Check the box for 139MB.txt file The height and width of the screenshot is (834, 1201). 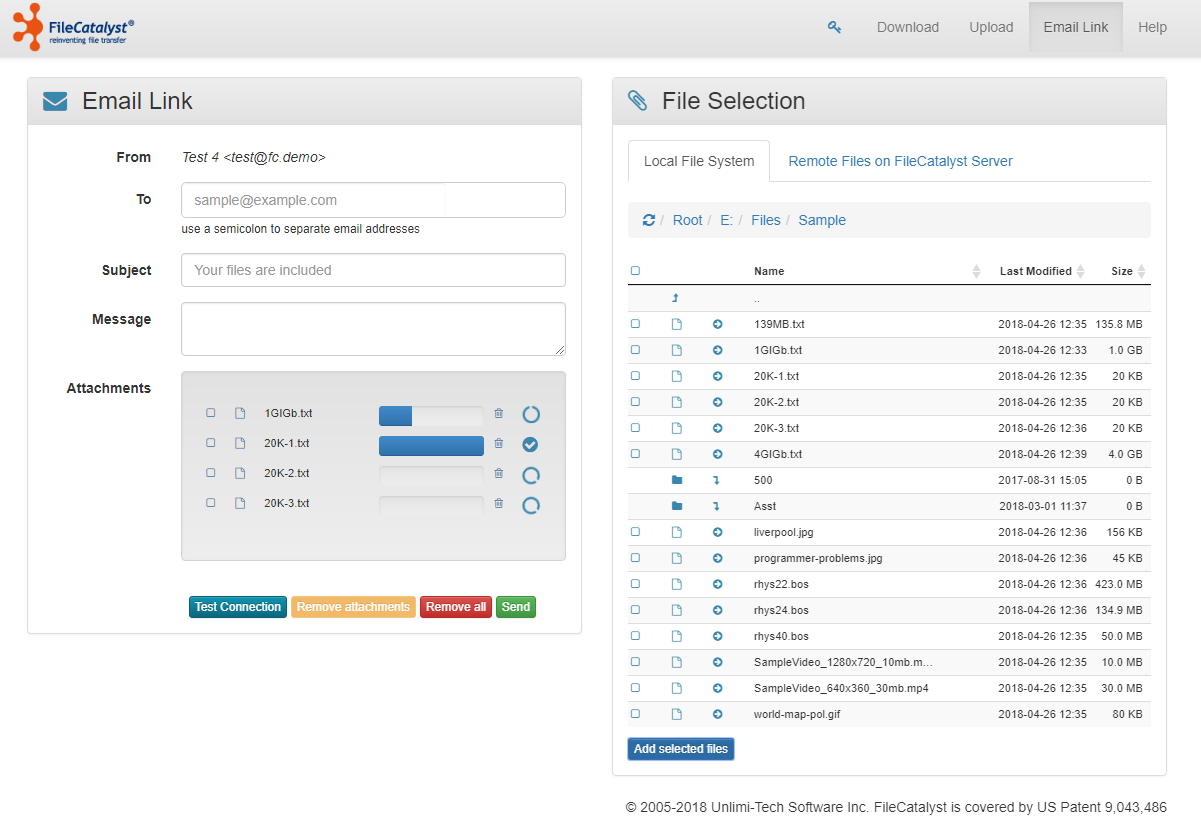(635, 324)
